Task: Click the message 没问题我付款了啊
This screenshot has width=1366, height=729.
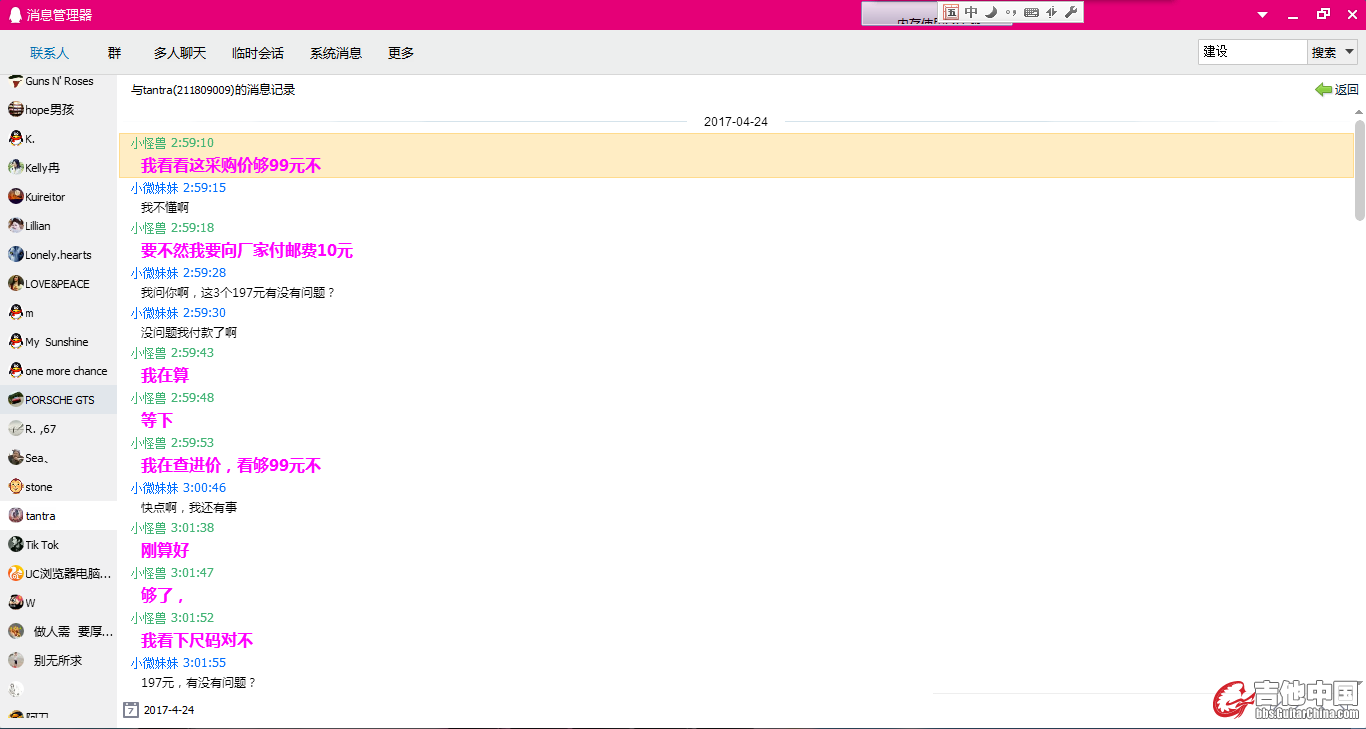Action: coord(189,333)
